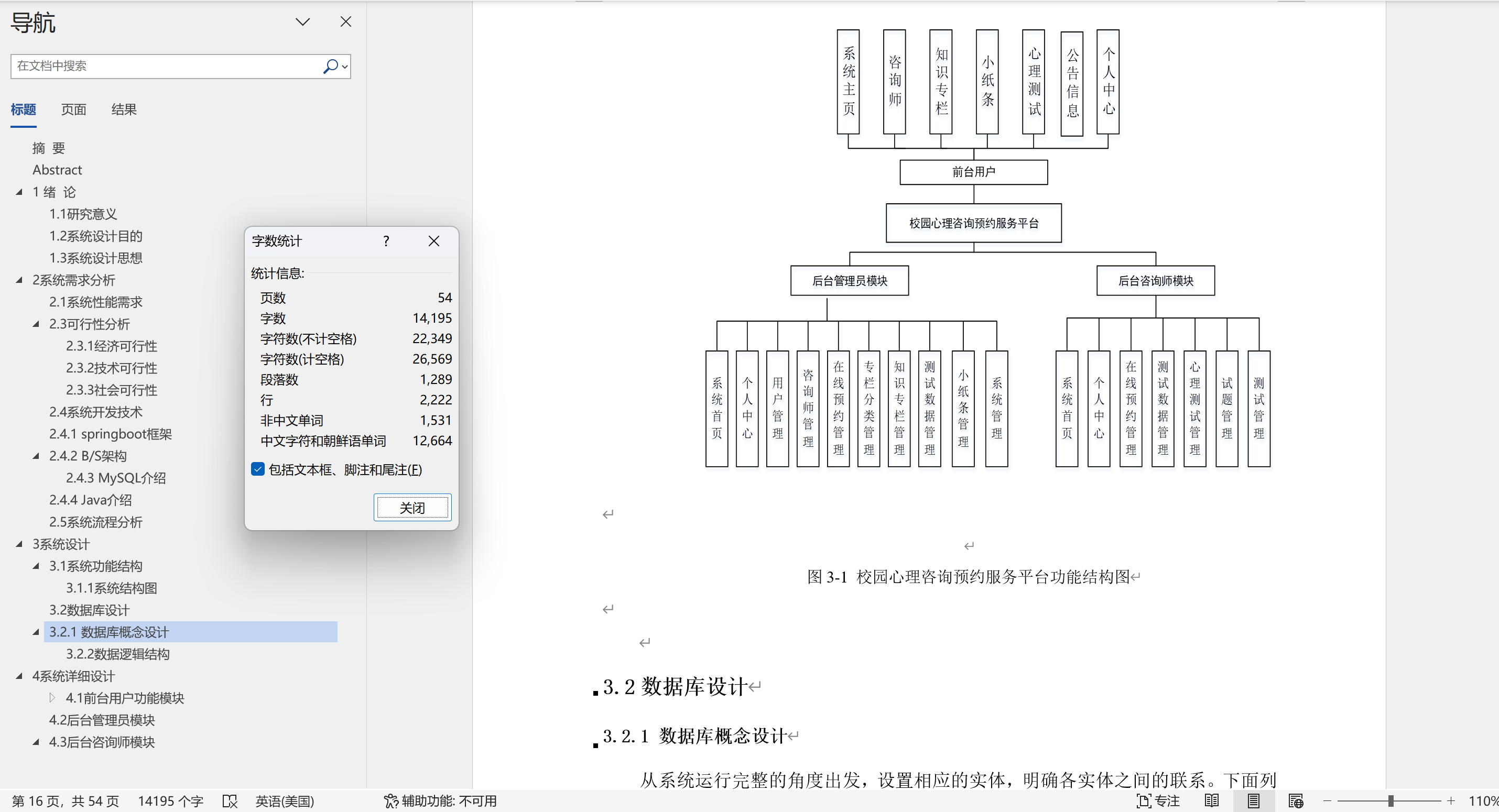Jump to 2.5系统流程分析 heading
The height and width of the screenshot is (812, 1499).
pyautogui.click(x=96, y=522)
